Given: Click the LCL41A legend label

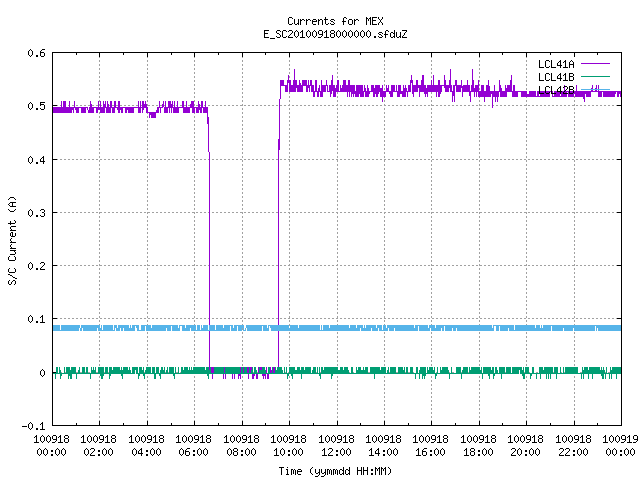Looking at the screenshot, I should coord(556,64).
